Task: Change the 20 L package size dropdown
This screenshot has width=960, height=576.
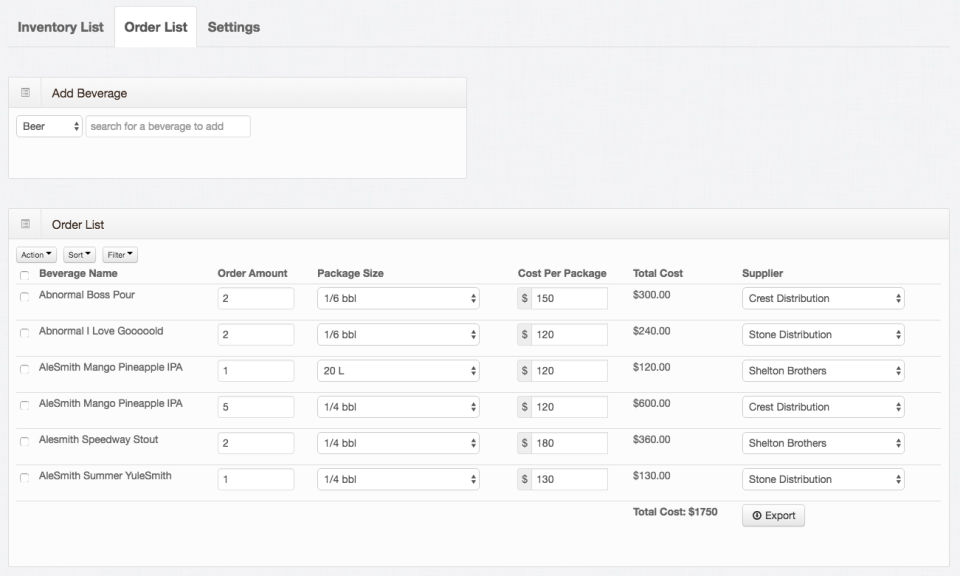Action: point(398,371)
